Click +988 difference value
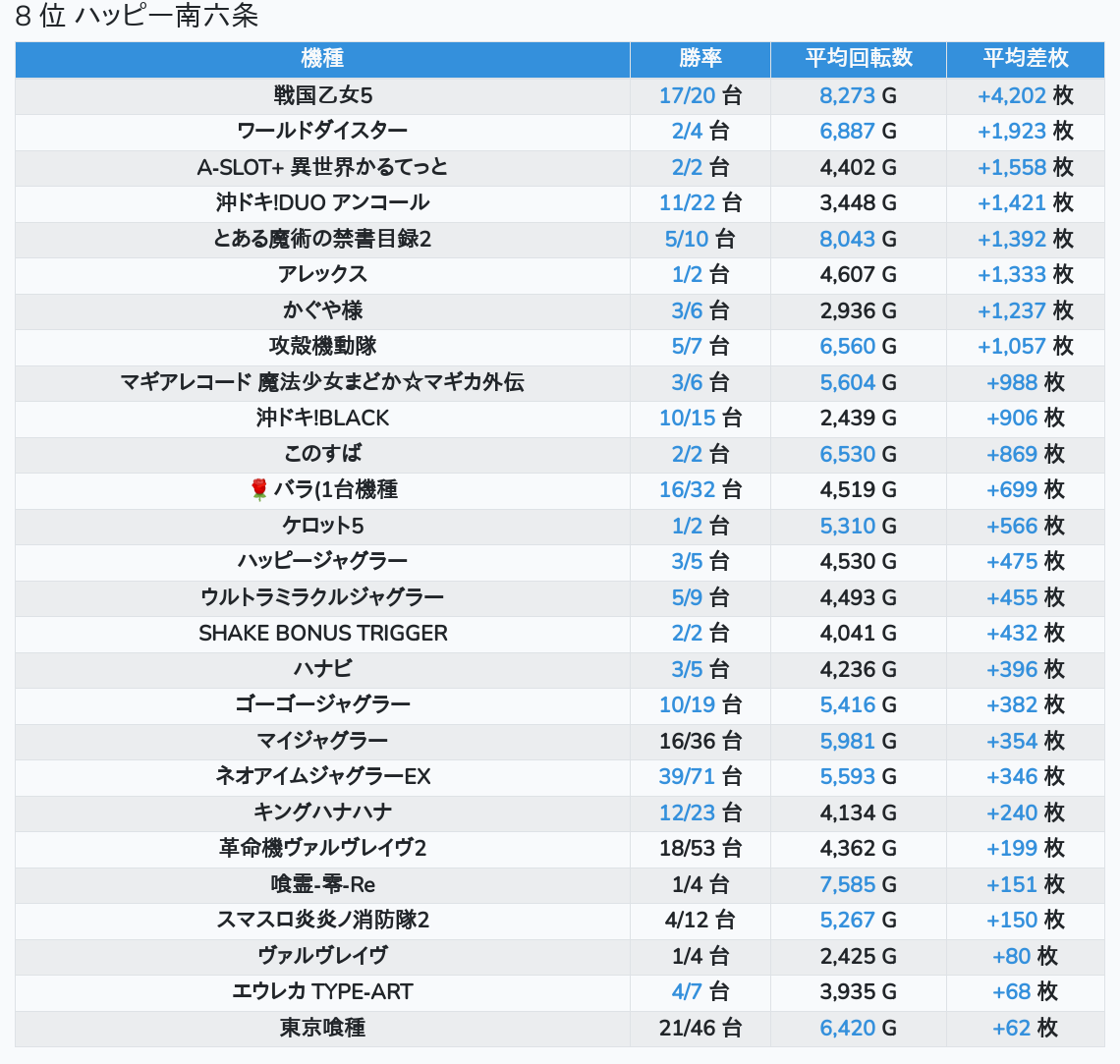 [x=1012, y=382]
